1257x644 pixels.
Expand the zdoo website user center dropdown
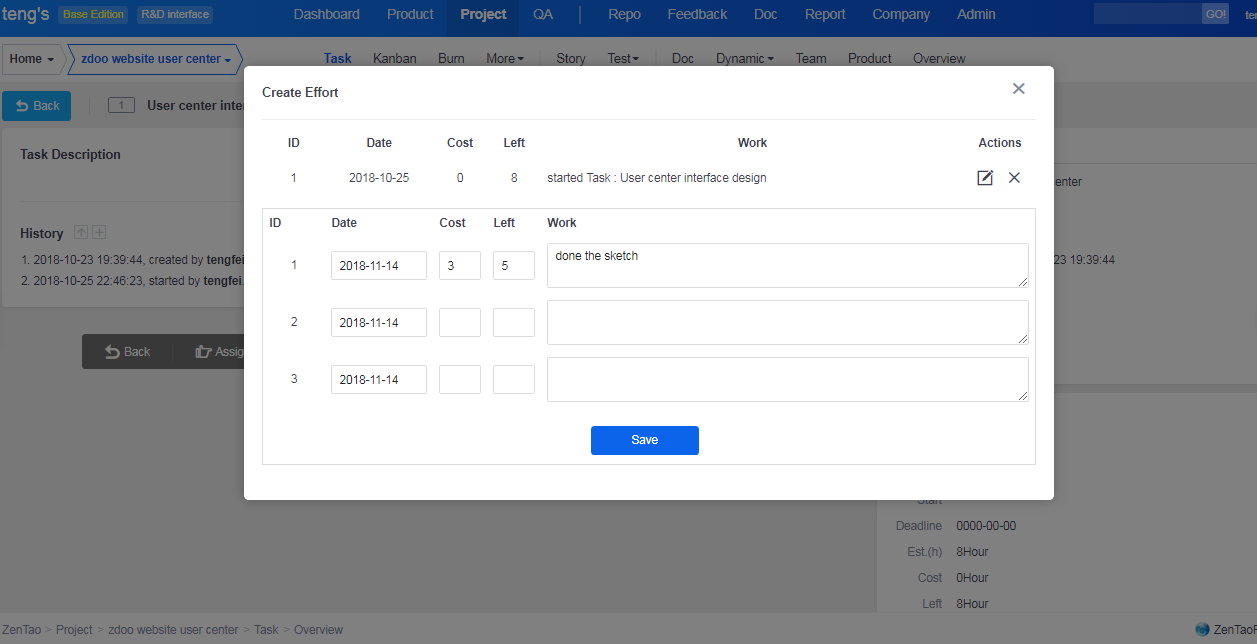[x=155, y=59]
